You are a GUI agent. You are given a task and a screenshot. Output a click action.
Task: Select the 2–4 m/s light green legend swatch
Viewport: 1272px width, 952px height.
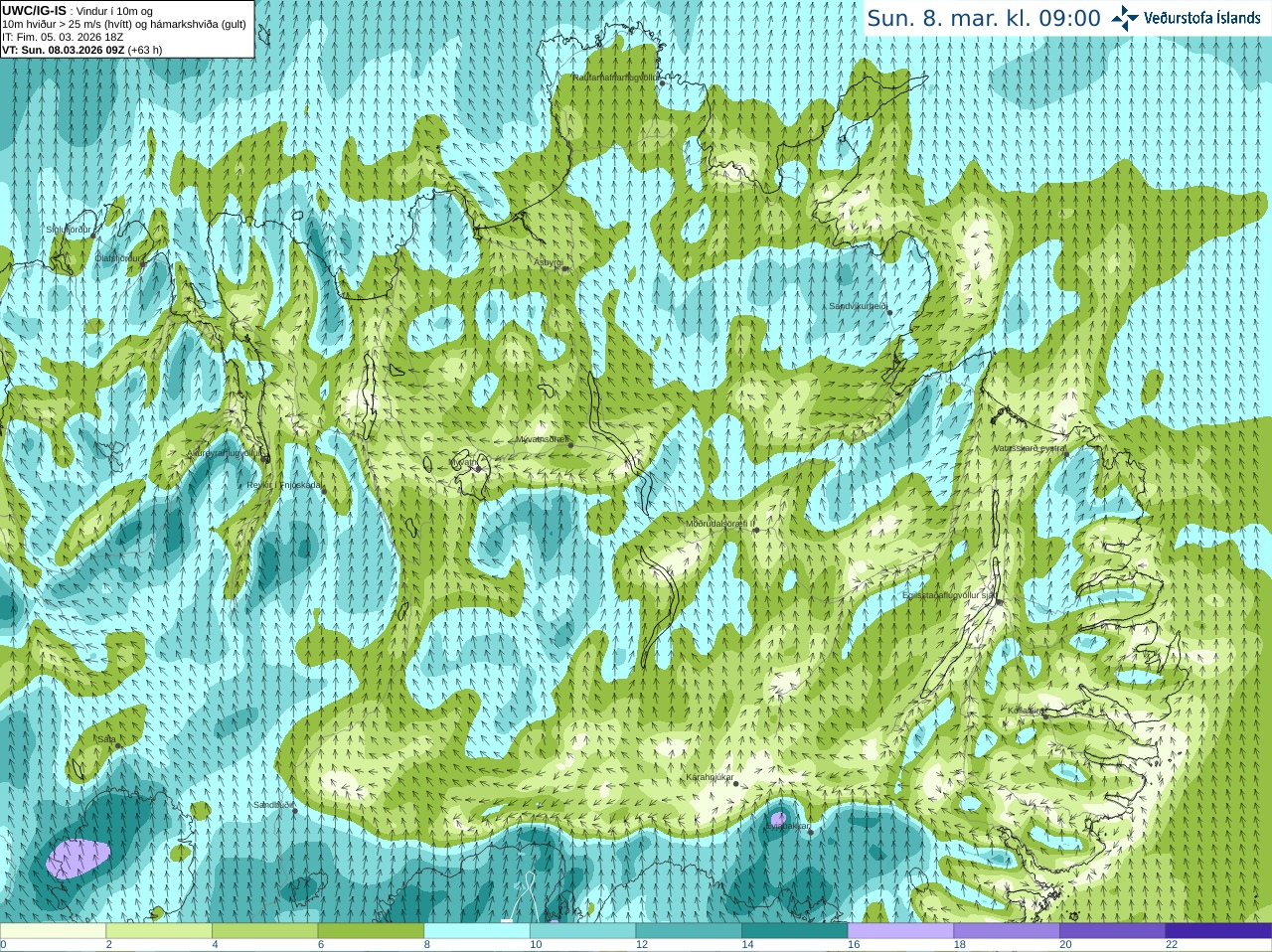pos(159,931)
